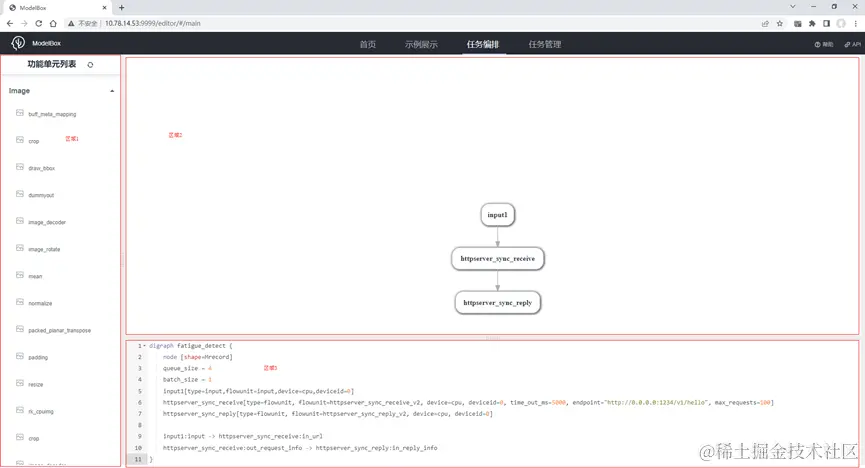Bookmark this page with the star
Viewport: 865px width, 468px height.
(779, 23)
